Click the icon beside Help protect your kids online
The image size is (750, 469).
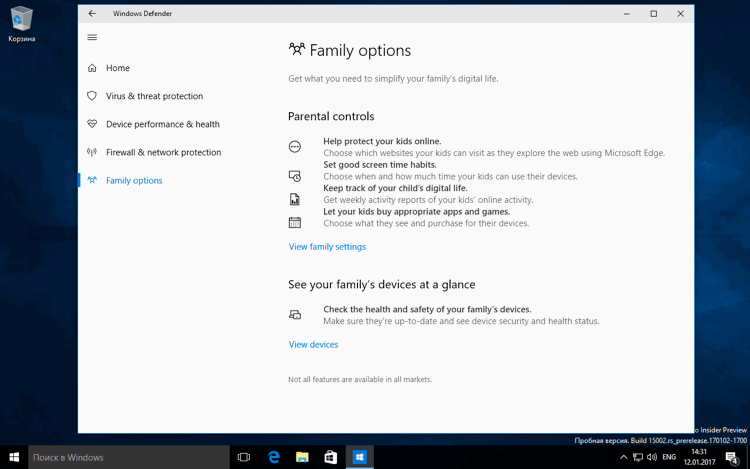(295, 147)
